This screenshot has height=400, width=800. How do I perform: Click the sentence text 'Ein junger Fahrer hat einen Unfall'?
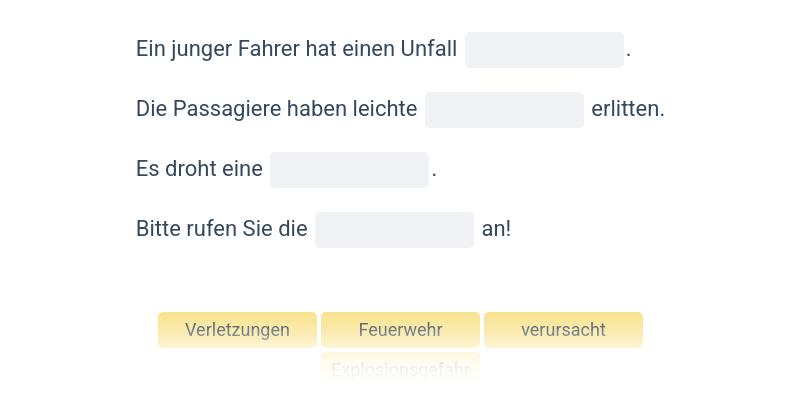(296, 49)
